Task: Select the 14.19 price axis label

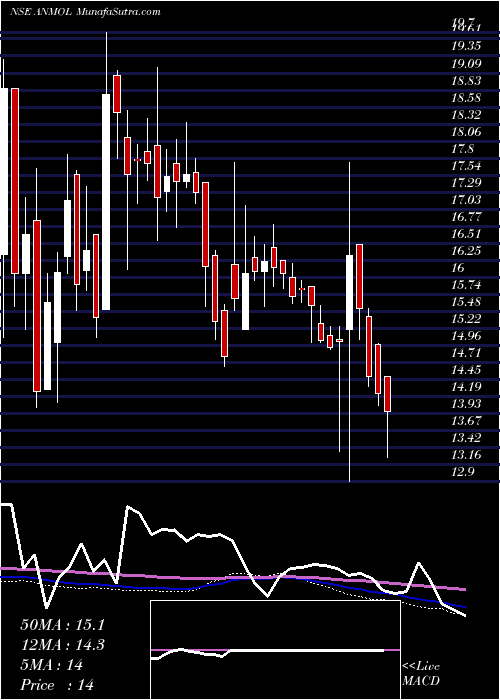Action: [467, 387]
